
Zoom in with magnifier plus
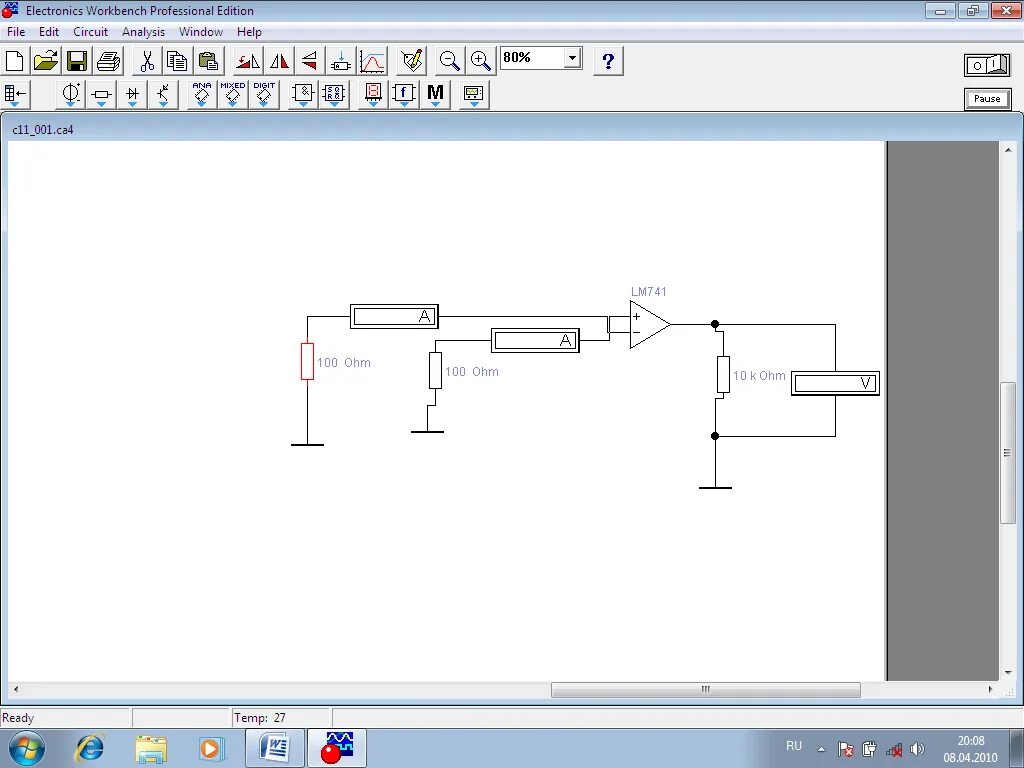point(481,61)
